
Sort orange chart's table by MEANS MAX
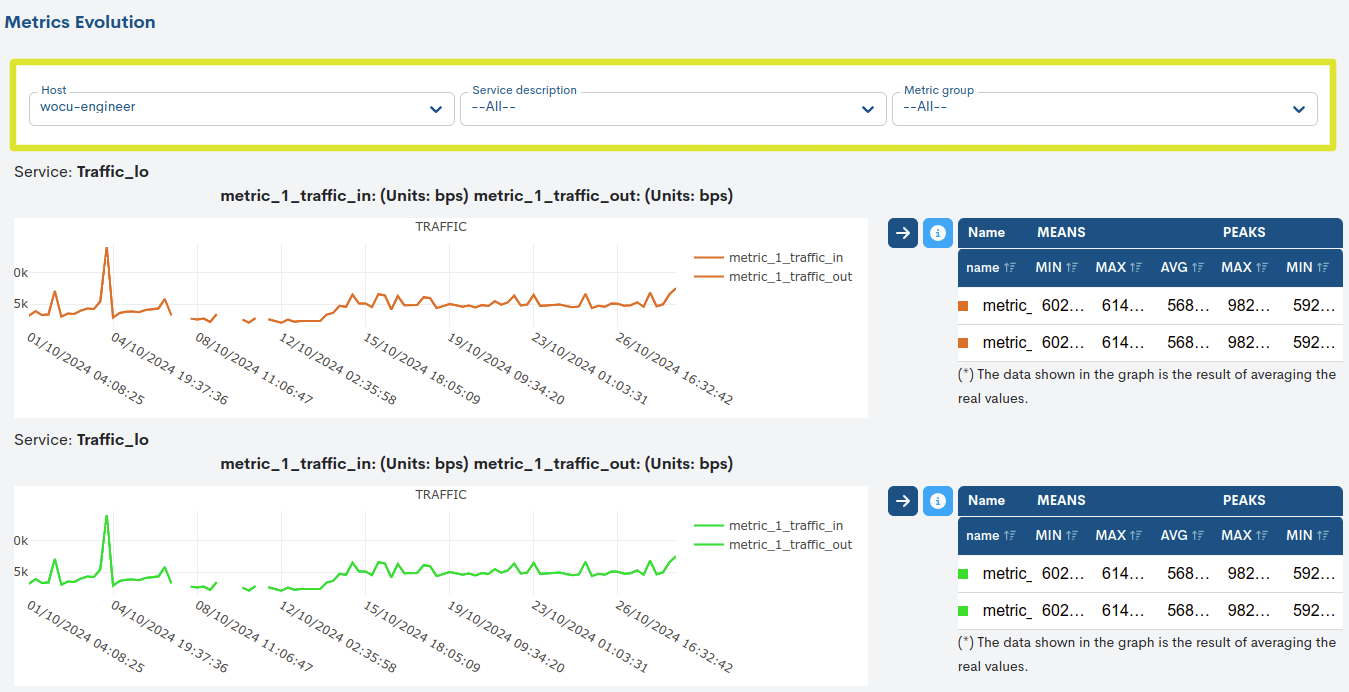tap(1119, 267)
